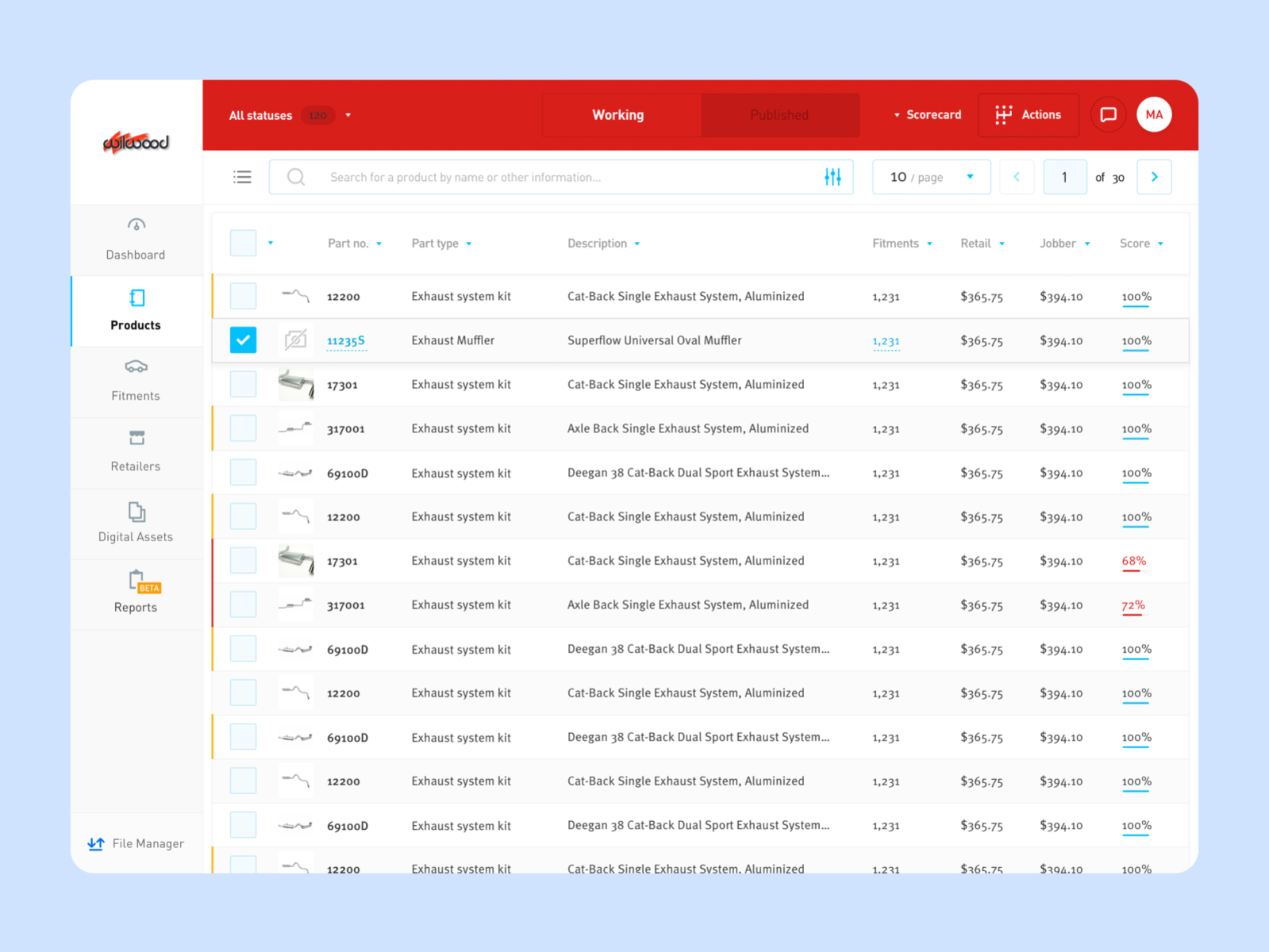Open File Manager label
Screen dimensions: 1269x952
coord(148,843)
